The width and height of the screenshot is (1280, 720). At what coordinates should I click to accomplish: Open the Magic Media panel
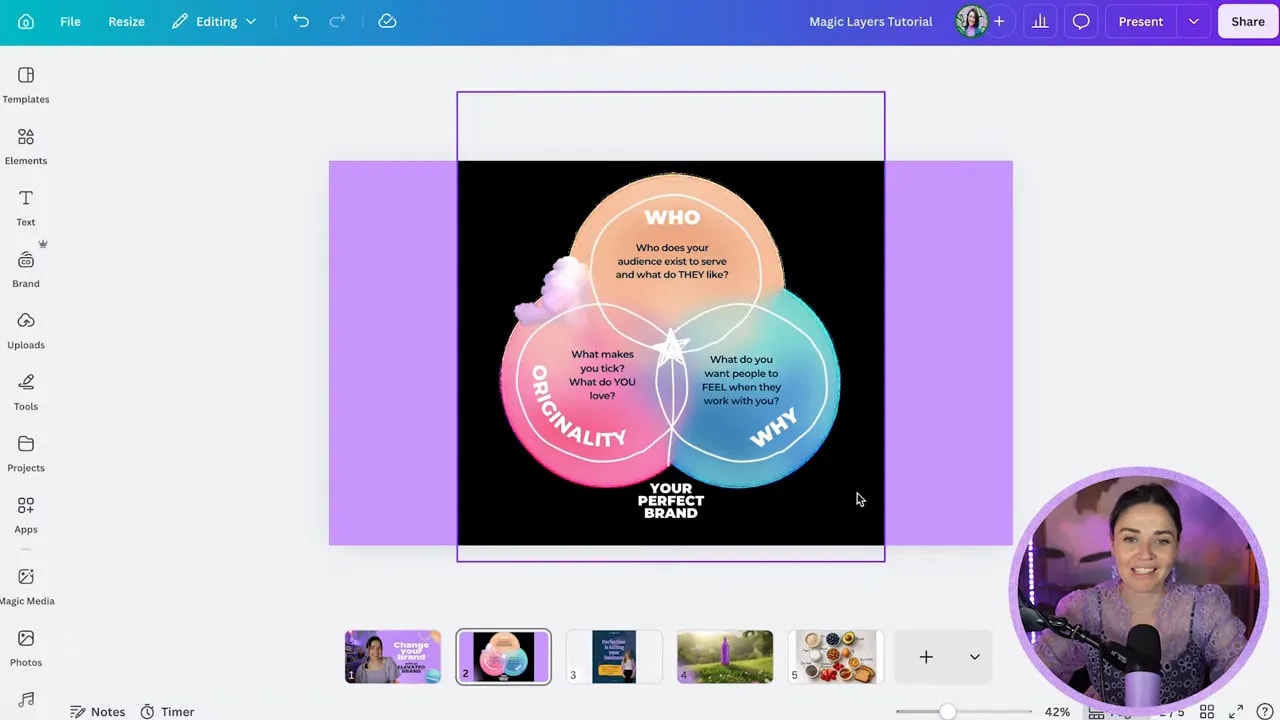26,587
